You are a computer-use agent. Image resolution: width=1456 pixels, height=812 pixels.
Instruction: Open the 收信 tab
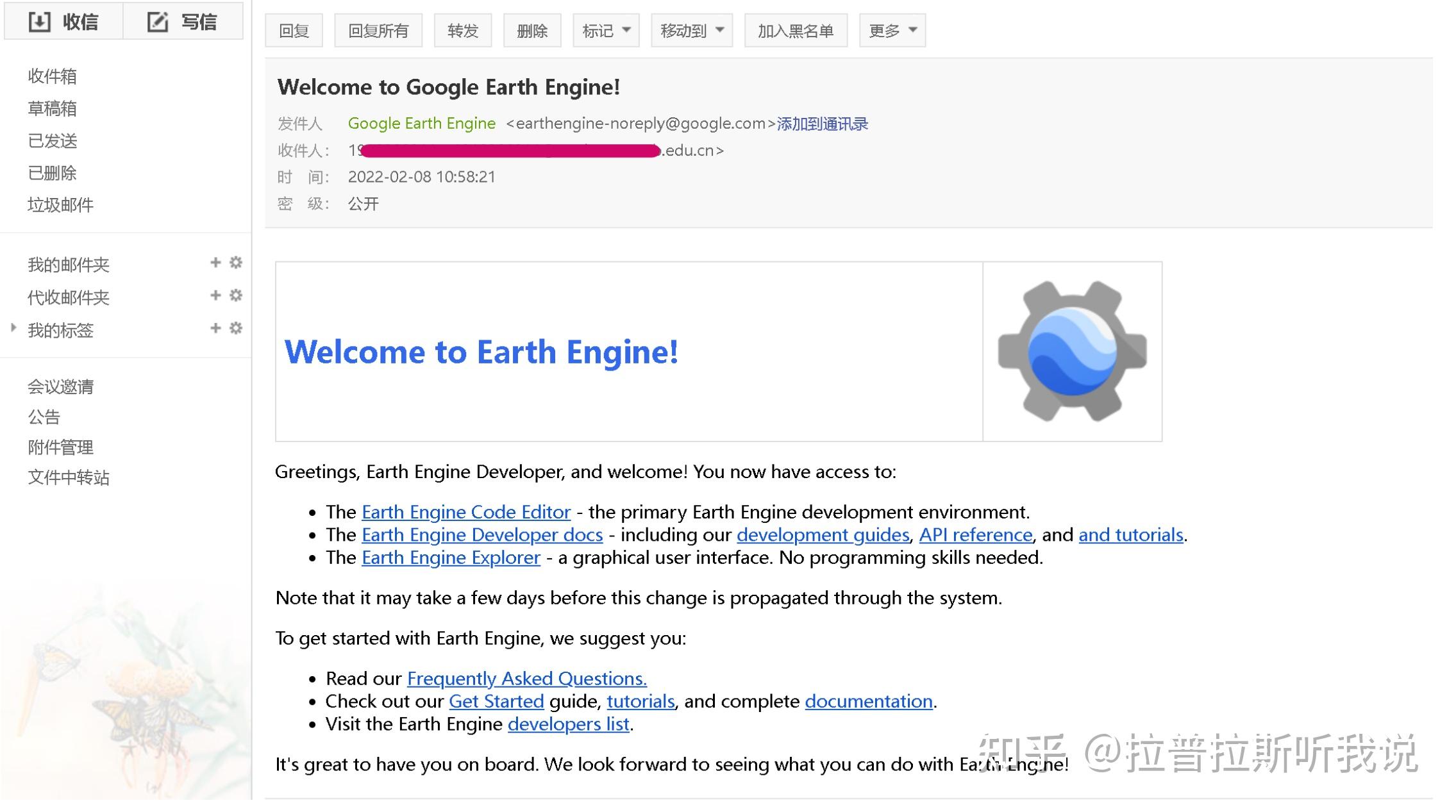coord(63,22)
